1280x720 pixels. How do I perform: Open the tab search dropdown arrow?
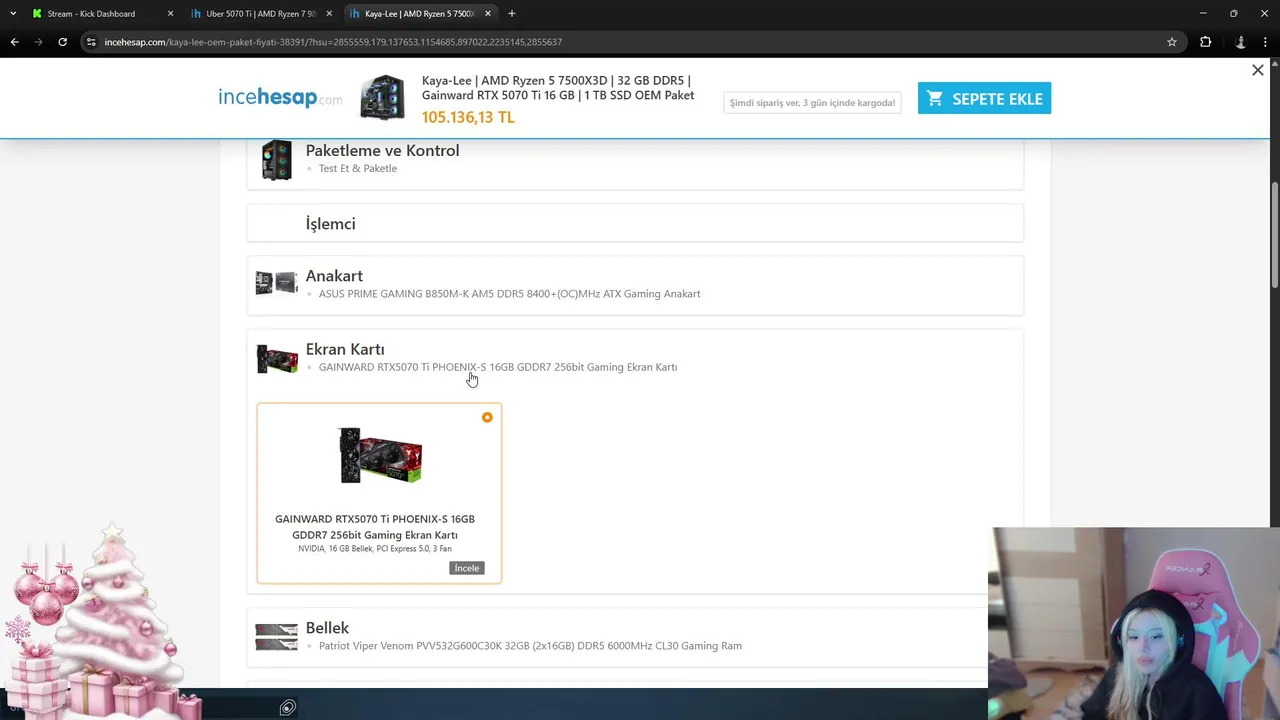click(x=12, y=14)
